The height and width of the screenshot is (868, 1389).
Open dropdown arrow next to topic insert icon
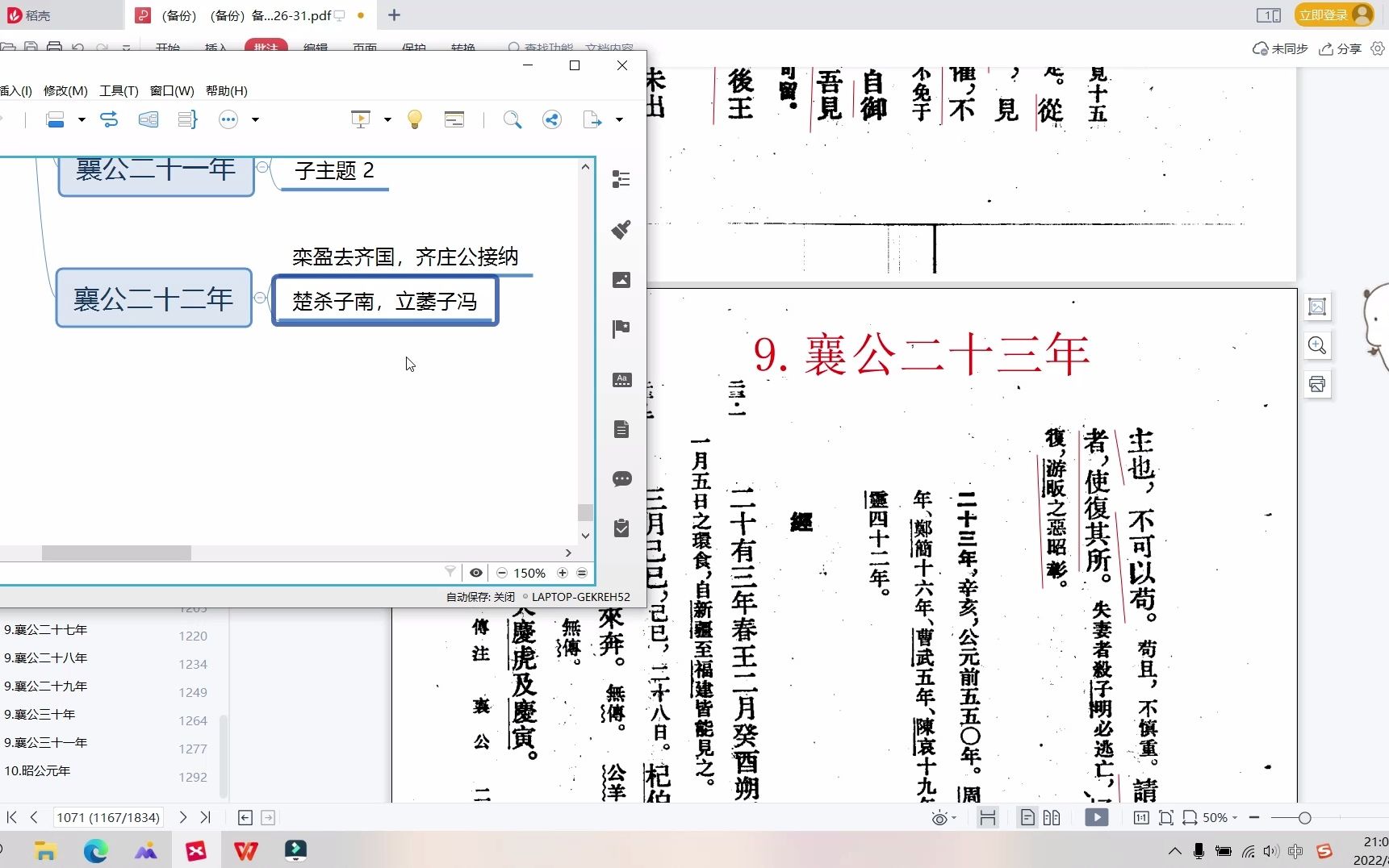pyautogui.click(x=82, y=119)
